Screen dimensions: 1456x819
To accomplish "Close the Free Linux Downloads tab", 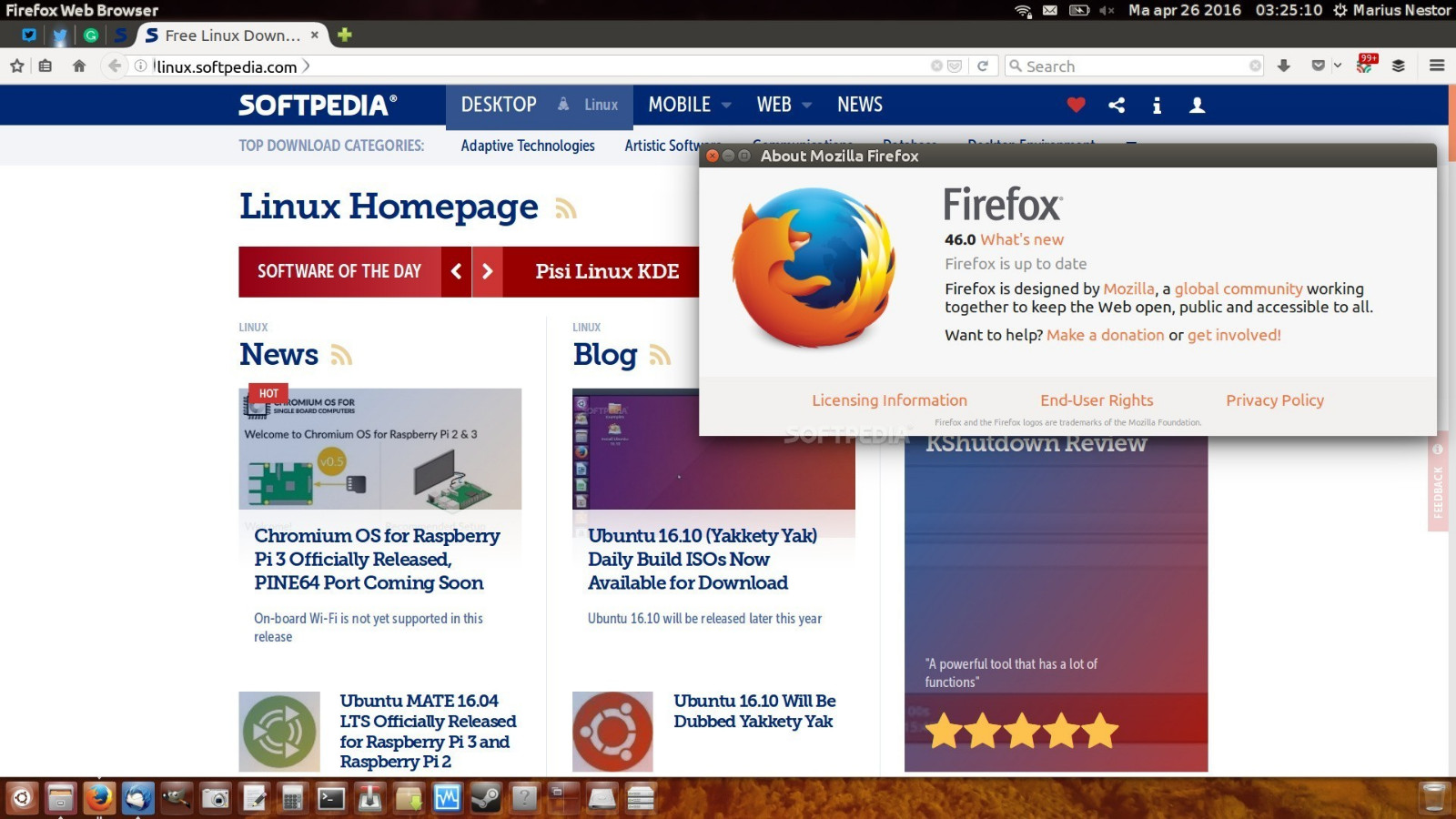I will click(315, 35).
